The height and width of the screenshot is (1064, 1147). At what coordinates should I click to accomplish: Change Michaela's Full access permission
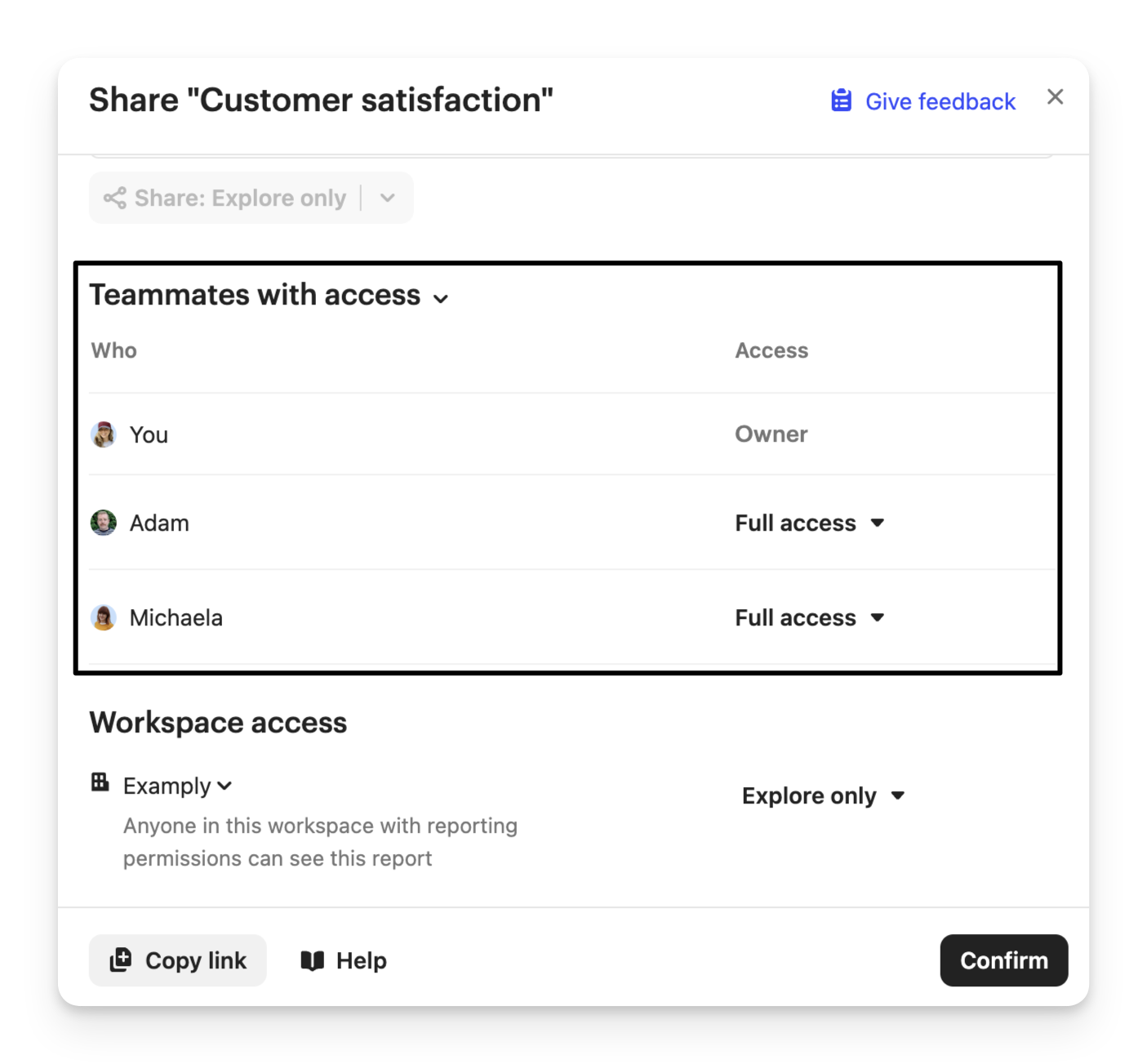[809, 617]
